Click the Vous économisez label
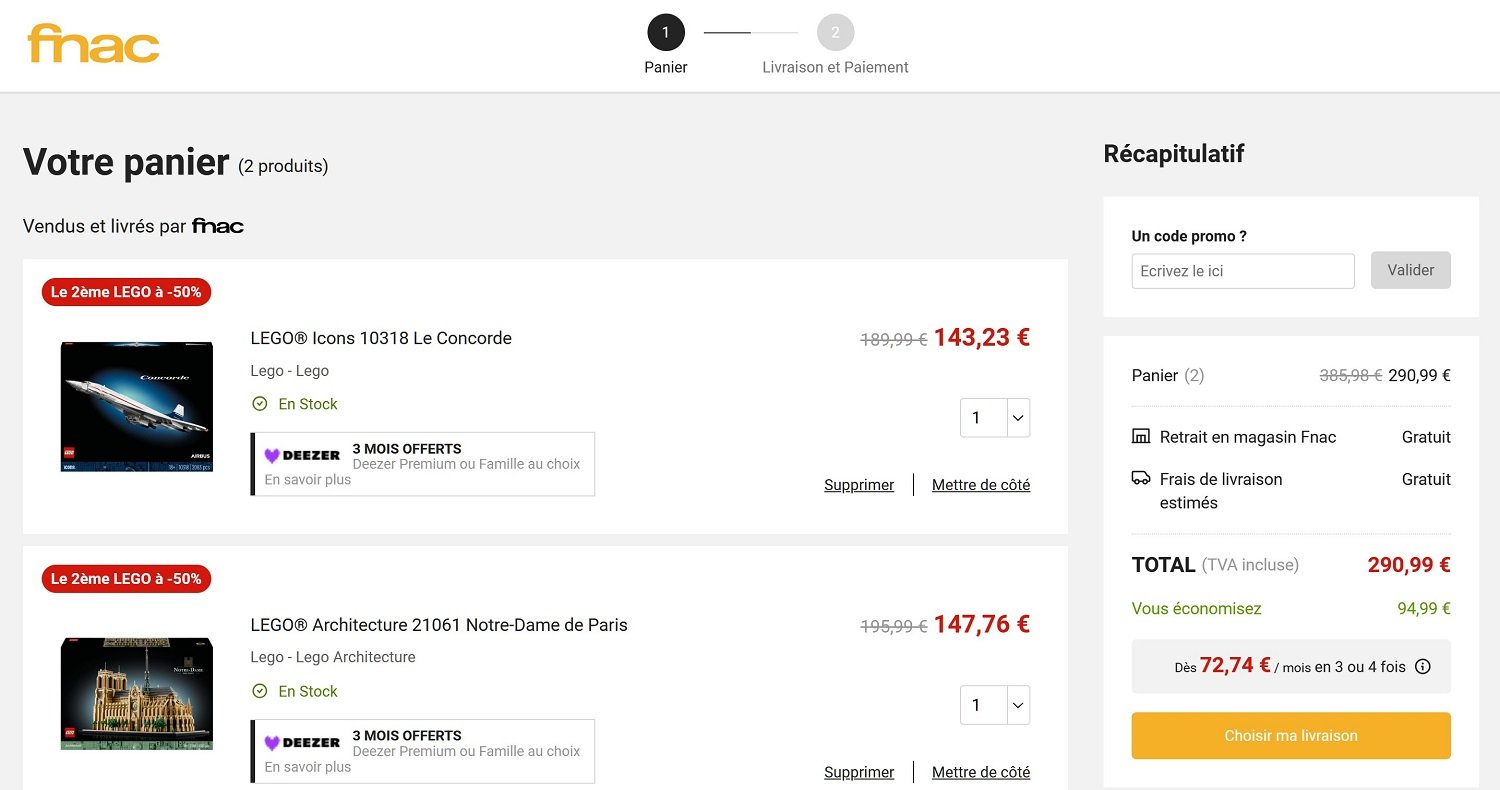 click(1196, 608)
